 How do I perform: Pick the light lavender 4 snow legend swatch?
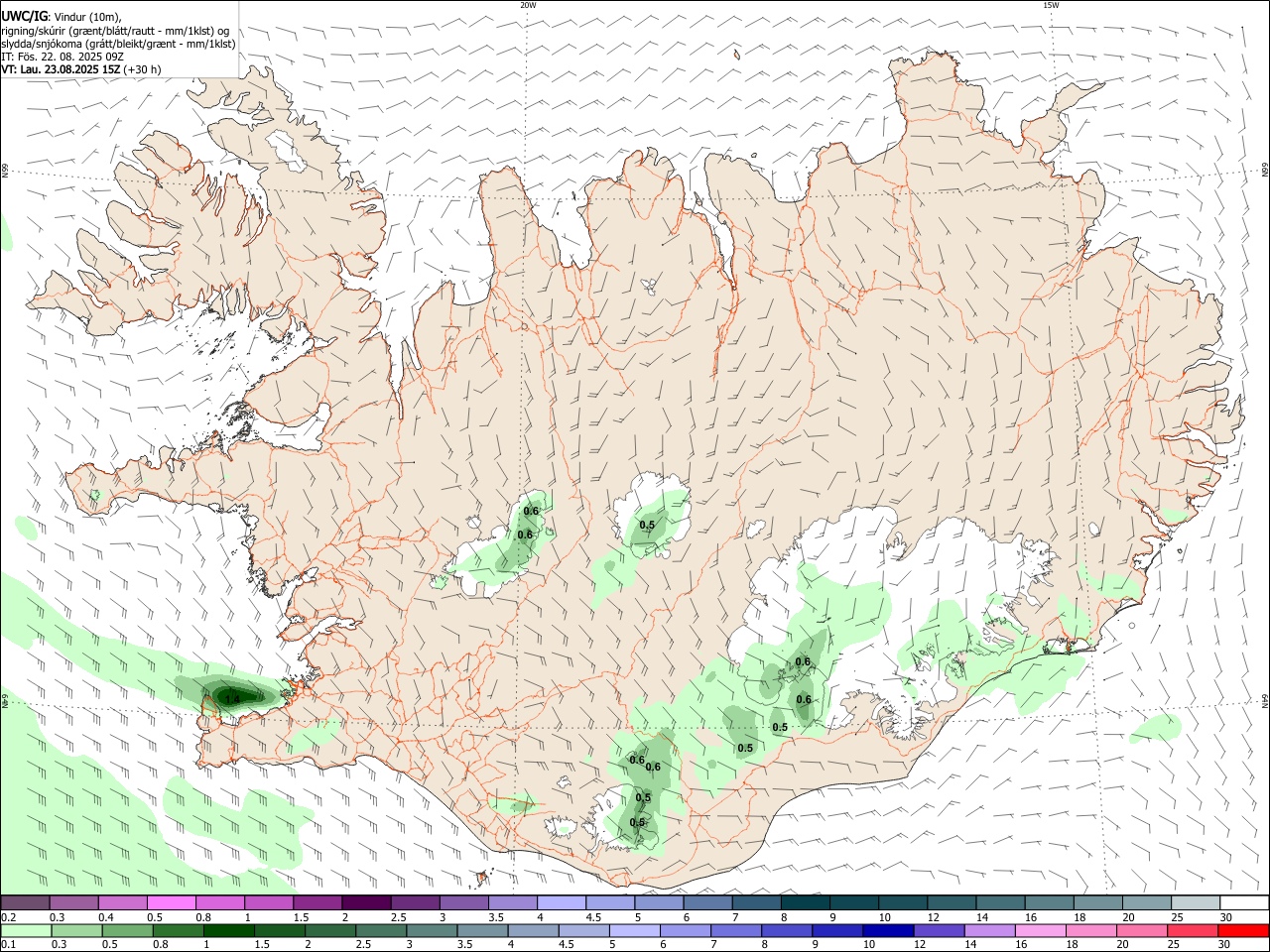(562, 903)
